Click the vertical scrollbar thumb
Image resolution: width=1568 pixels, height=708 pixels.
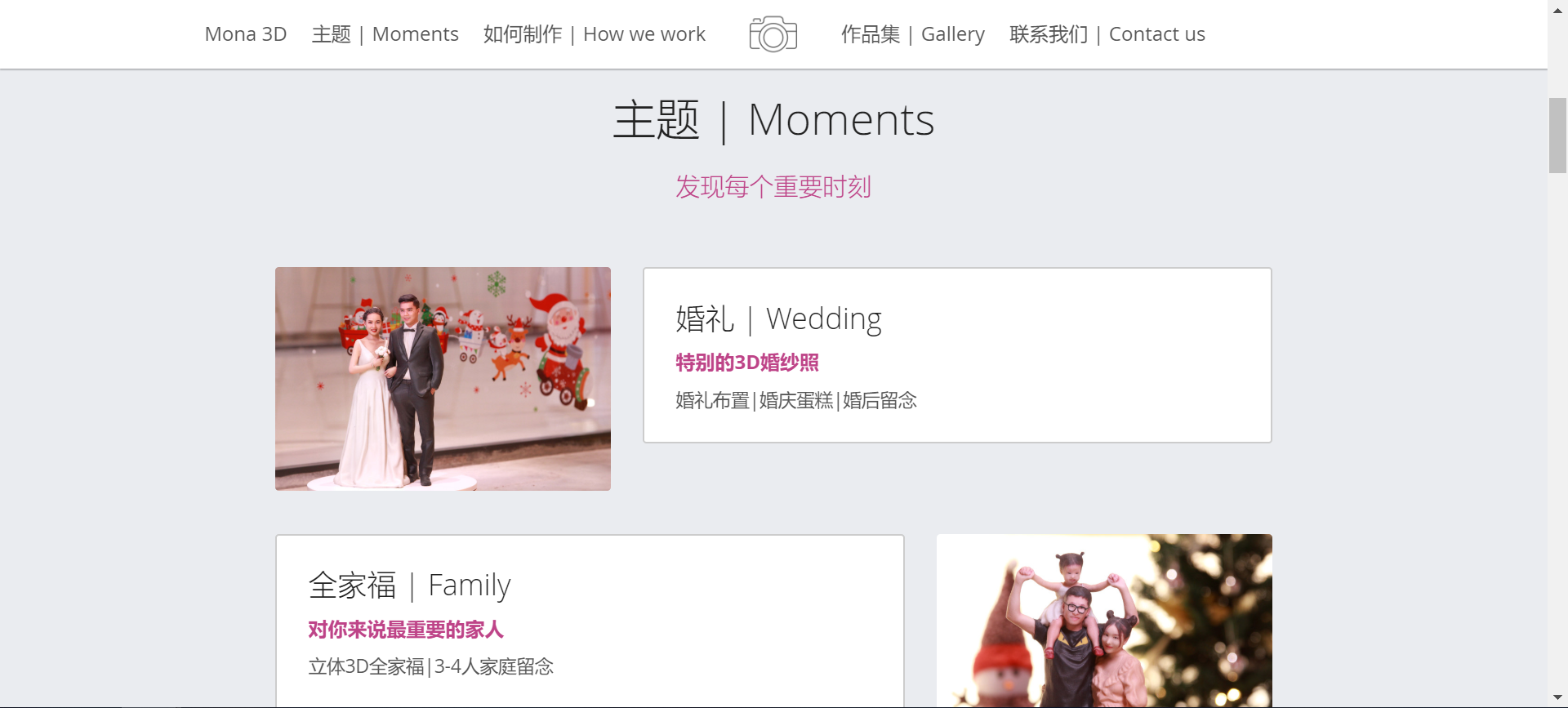(x=1557, y=135)
